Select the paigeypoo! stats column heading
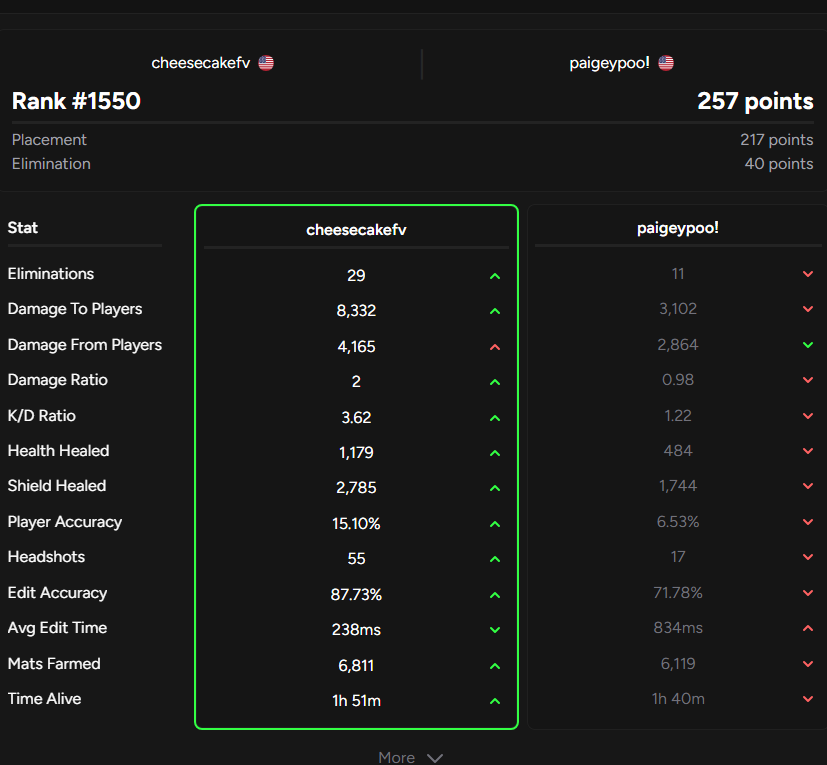This screenshot has height=765, width=827. [678, 228]
